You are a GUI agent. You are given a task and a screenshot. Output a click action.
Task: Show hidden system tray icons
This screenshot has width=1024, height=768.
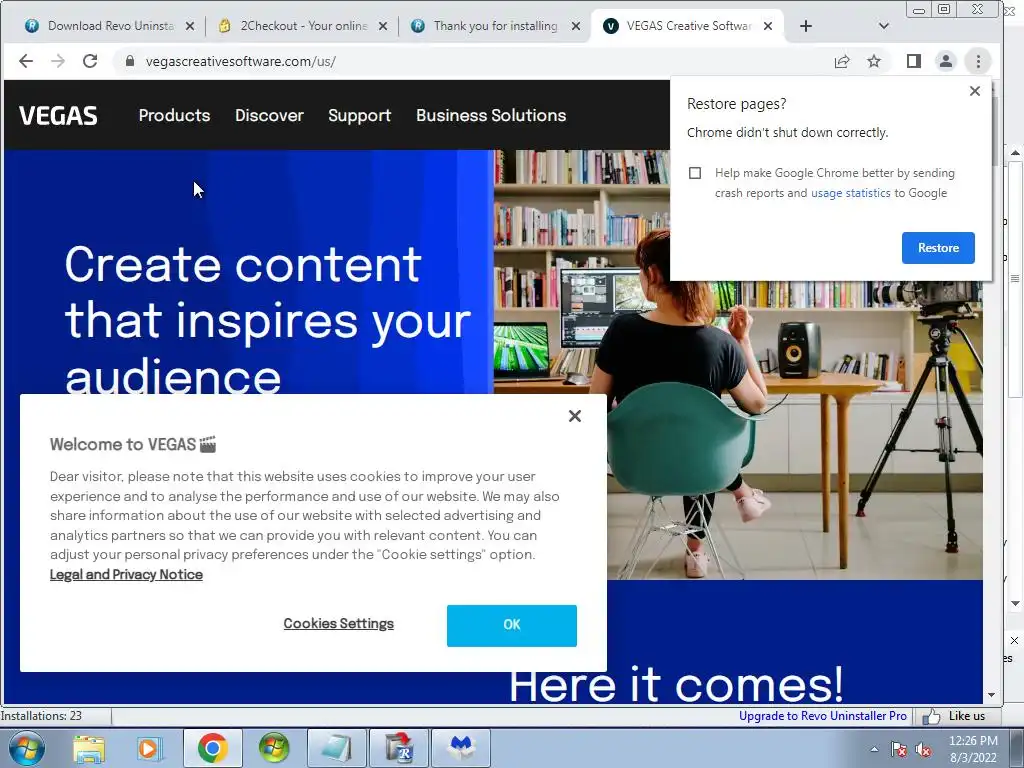coord(874,749)
